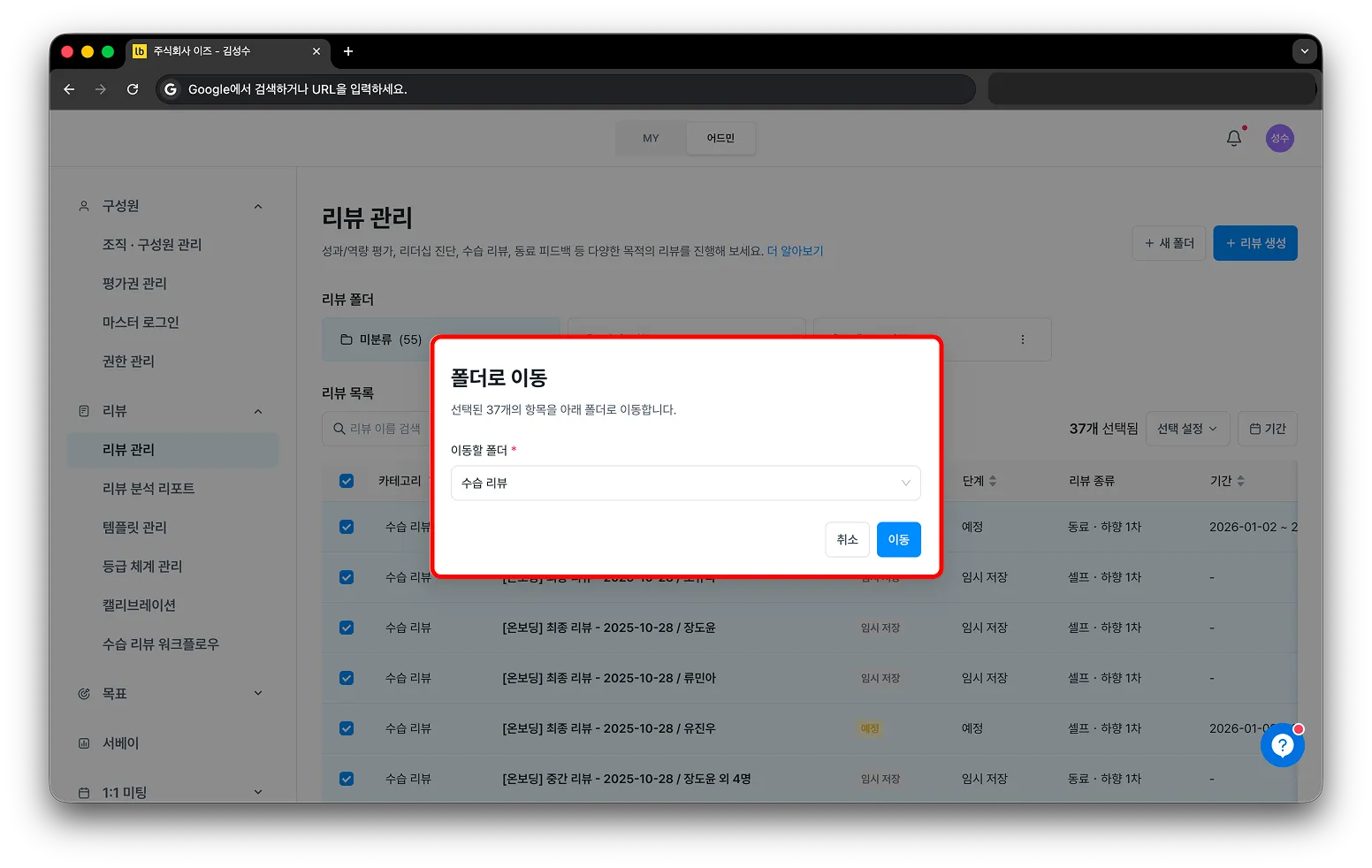Switch to the 어드민 tab
Viewport: 1372px width, 868px height.
(720, 138)
